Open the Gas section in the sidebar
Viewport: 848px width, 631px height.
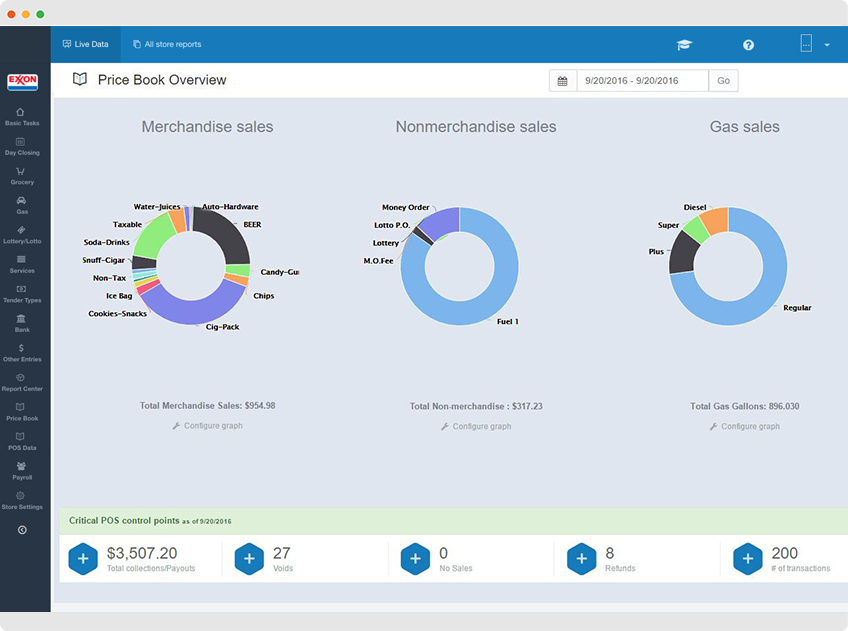tap(22, 205)
